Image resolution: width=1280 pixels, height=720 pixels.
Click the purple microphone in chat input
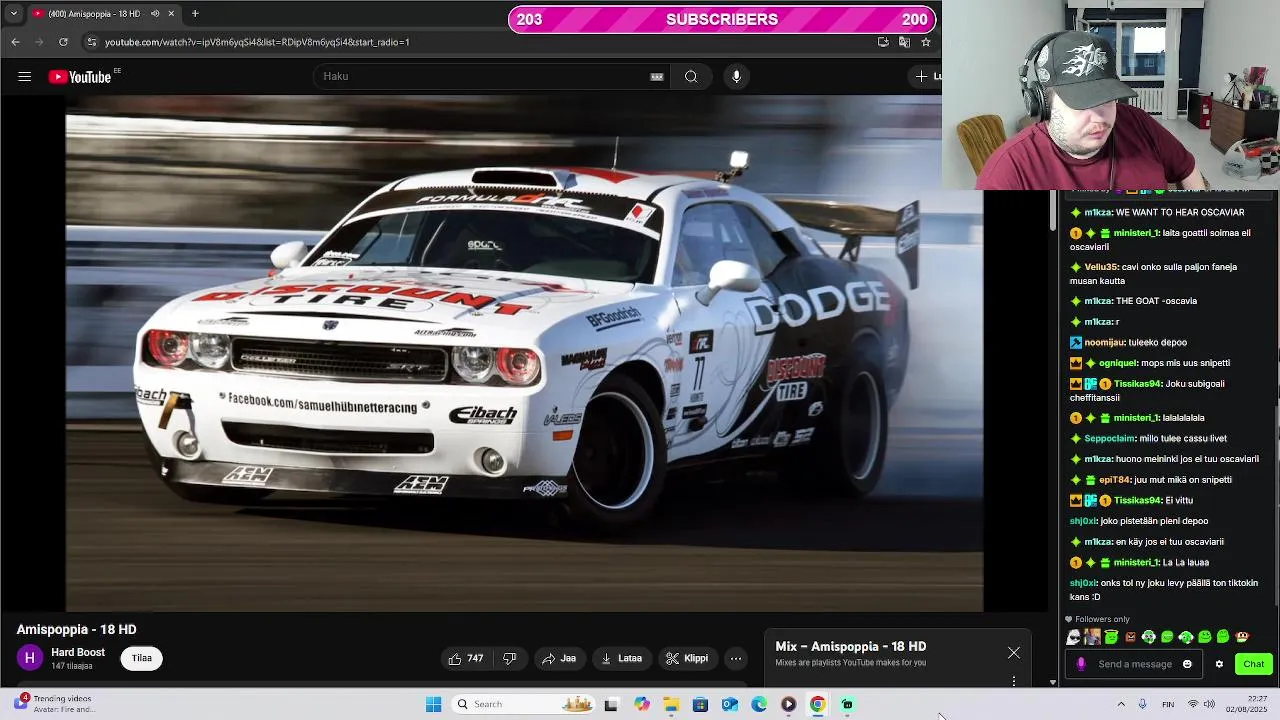pos(1080,664)
